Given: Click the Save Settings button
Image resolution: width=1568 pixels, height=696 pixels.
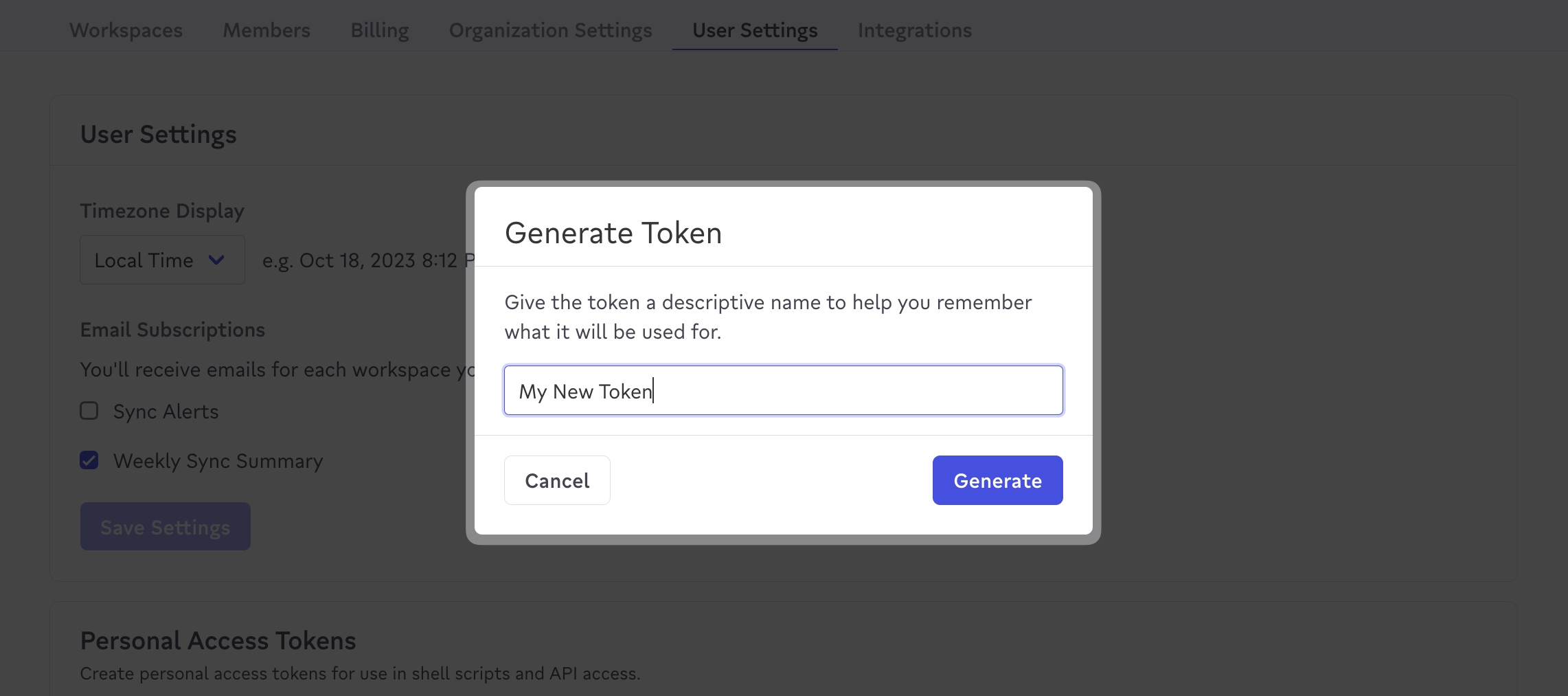Looking at the screenshot, I should click(x=165, y=526).
